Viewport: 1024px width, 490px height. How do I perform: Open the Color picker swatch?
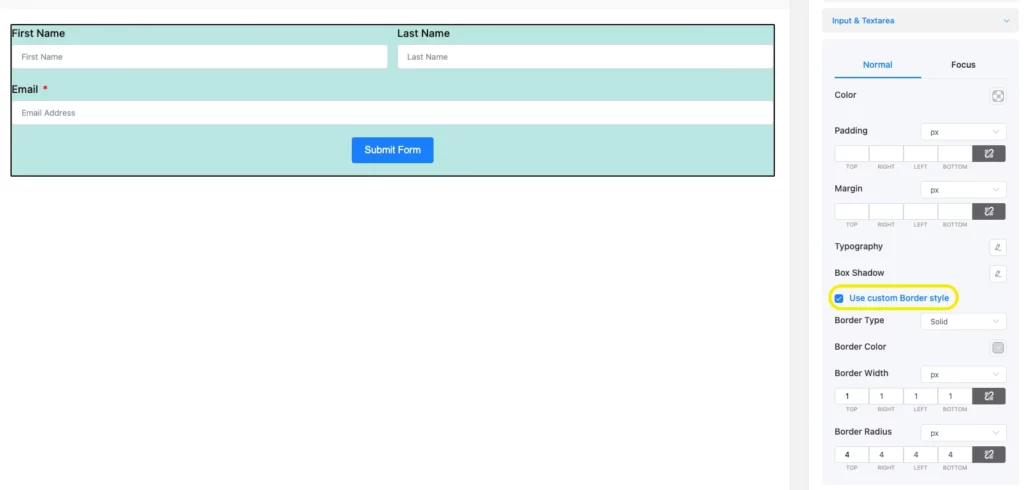997,96
